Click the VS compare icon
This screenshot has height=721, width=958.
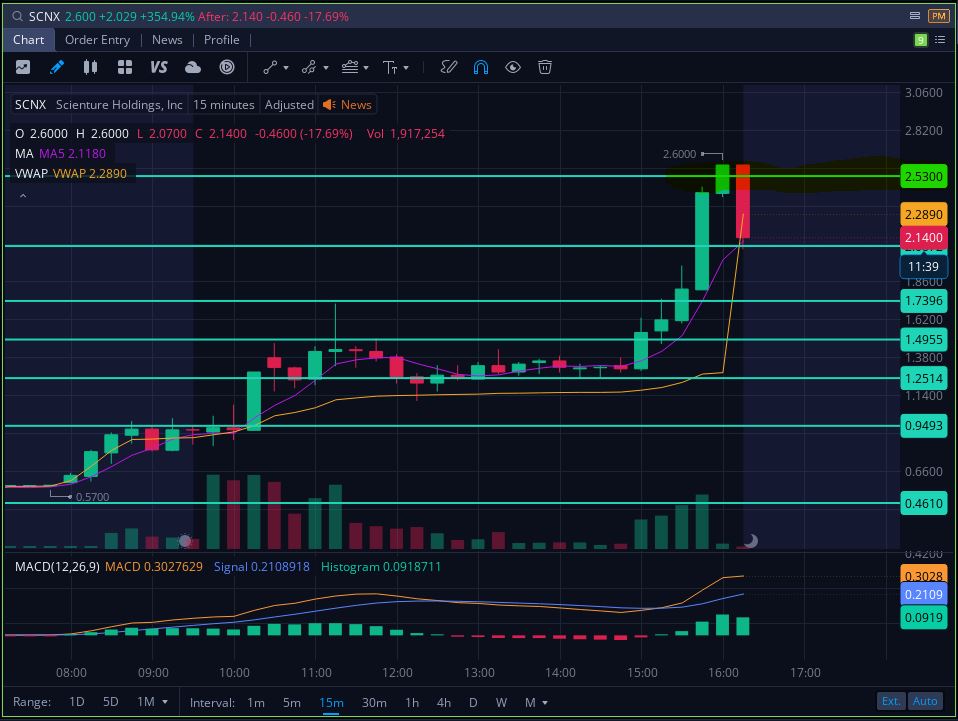click(x=159, y=67)
